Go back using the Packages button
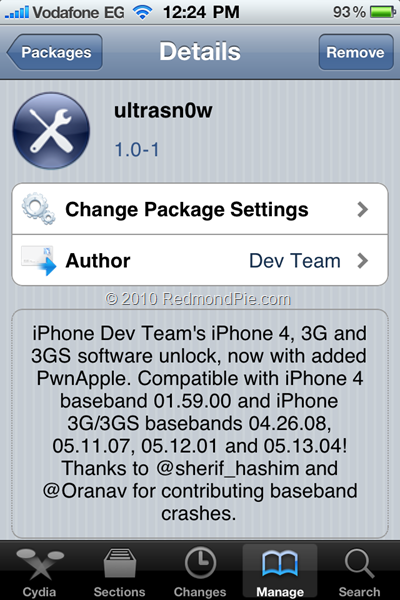The width and height of the screenshot is (400, 600). pos(54,52)
